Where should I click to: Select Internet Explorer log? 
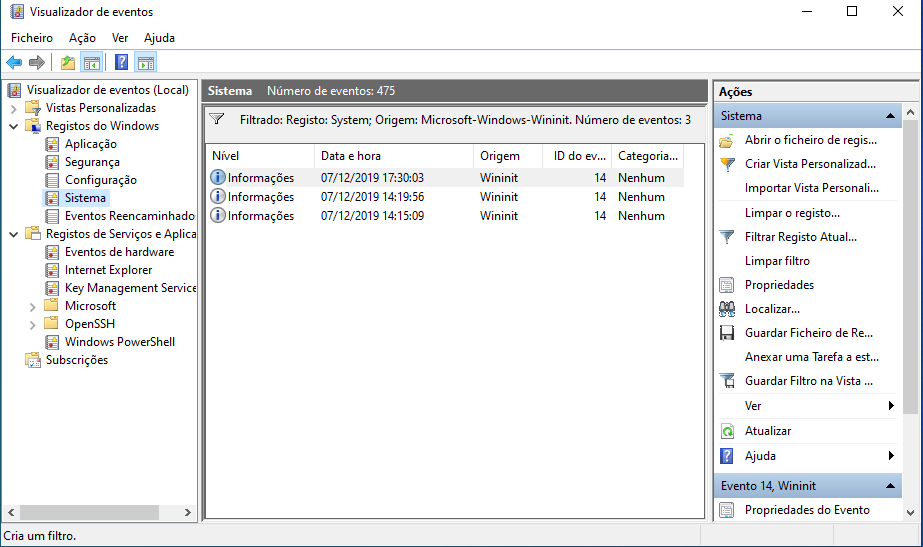click(x=108, y=270)
